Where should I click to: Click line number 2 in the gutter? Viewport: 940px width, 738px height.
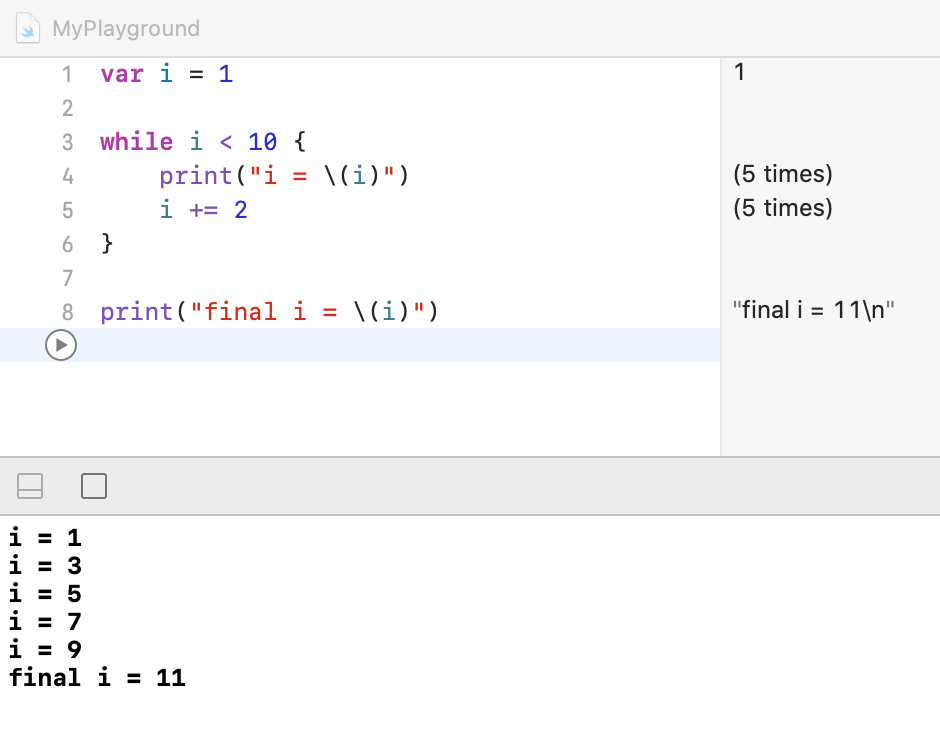click(67, 109)
